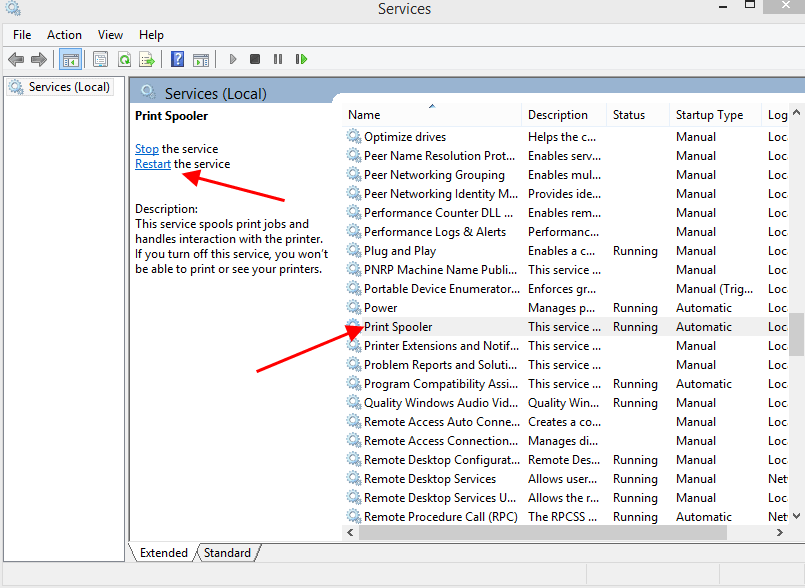
Task: Click gear icon beside Peer Networking Grouping
Action: click(354, 175)
